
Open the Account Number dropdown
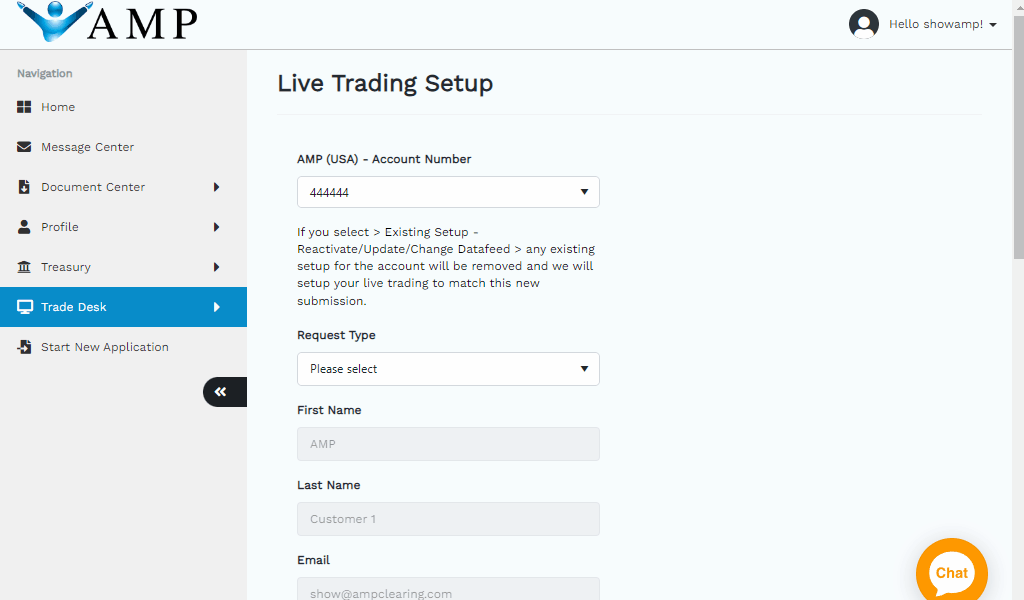pos(448,192)
